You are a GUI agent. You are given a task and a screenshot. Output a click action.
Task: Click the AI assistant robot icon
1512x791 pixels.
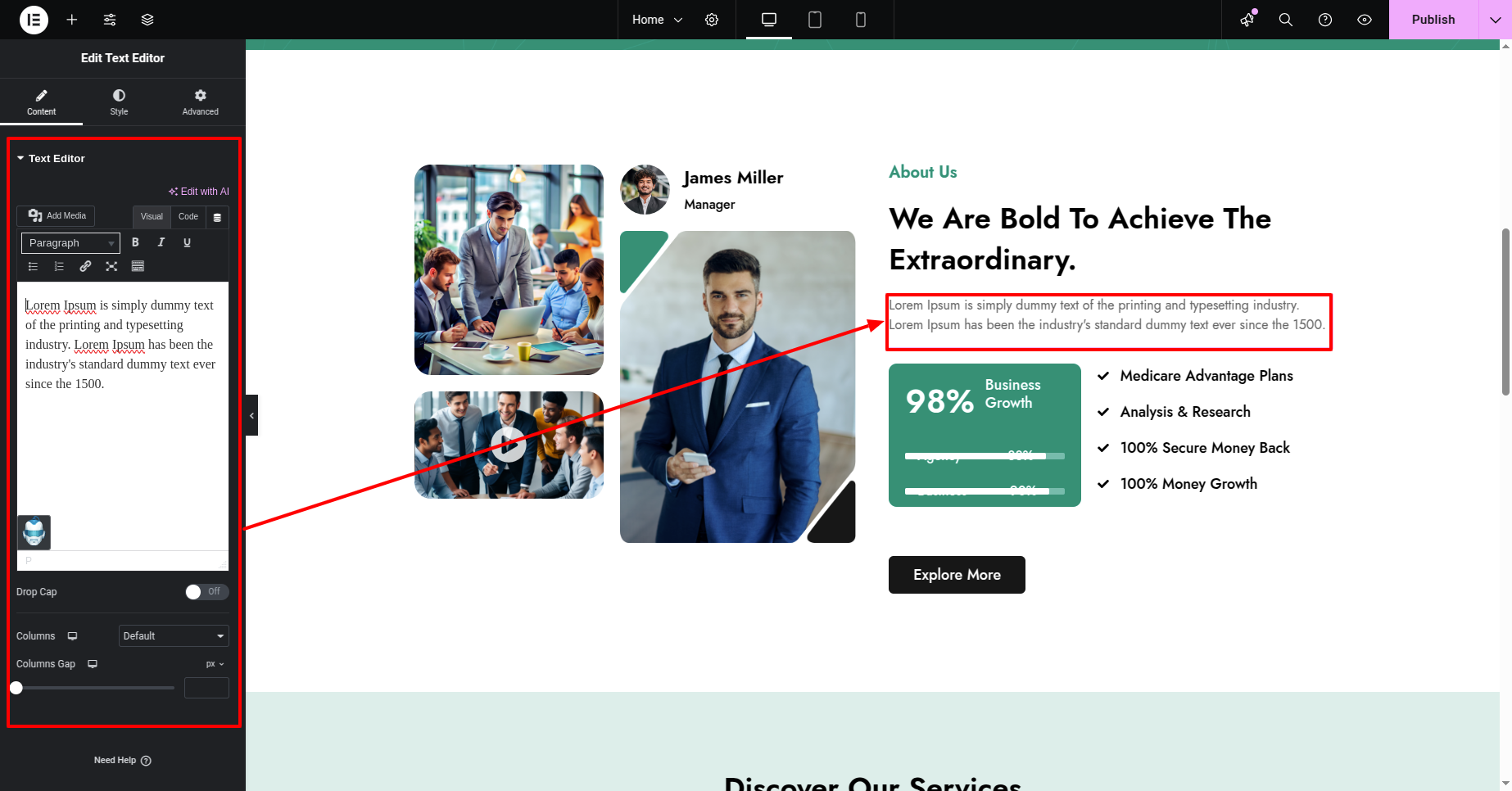34,532
